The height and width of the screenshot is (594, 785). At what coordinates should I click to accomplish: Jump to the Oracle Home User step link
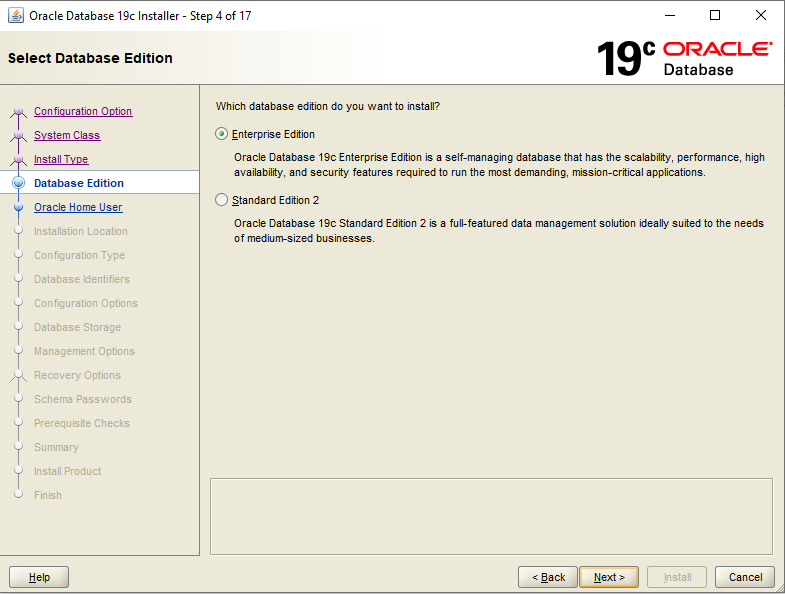(x=78, y=207)
